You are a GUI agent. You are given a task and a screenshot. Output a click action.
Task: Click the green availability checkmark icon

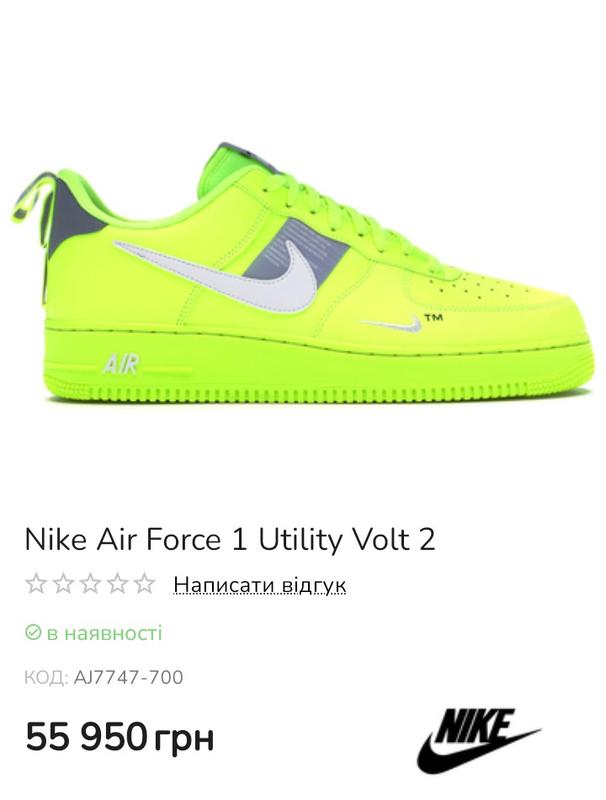pos(33,633)
